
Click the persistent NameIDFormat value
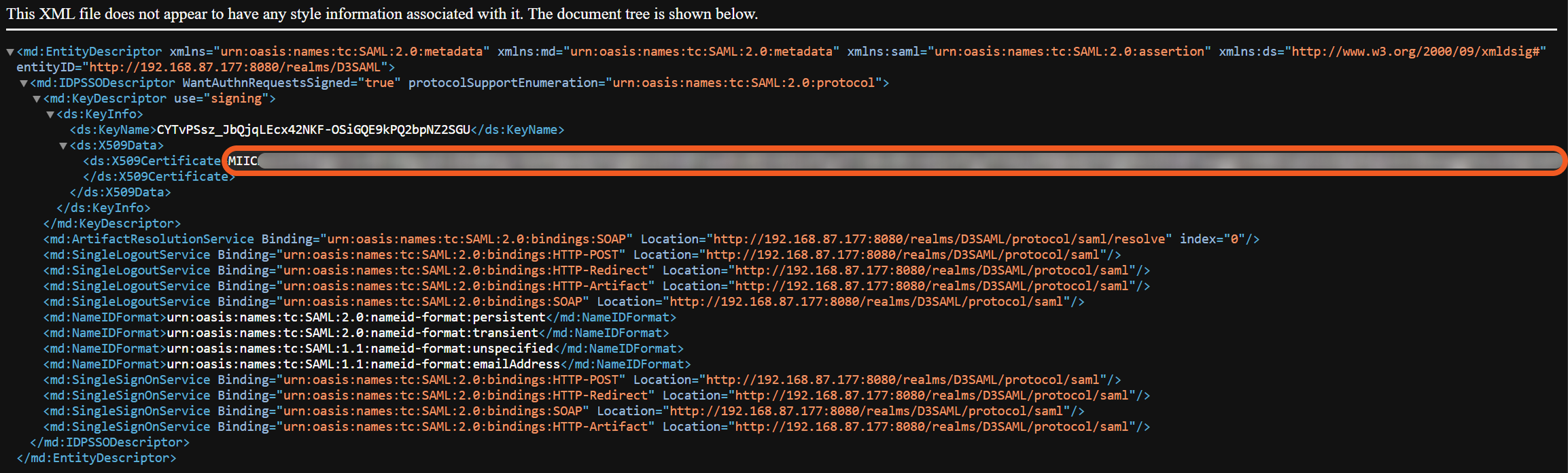(x=356, y=317)
